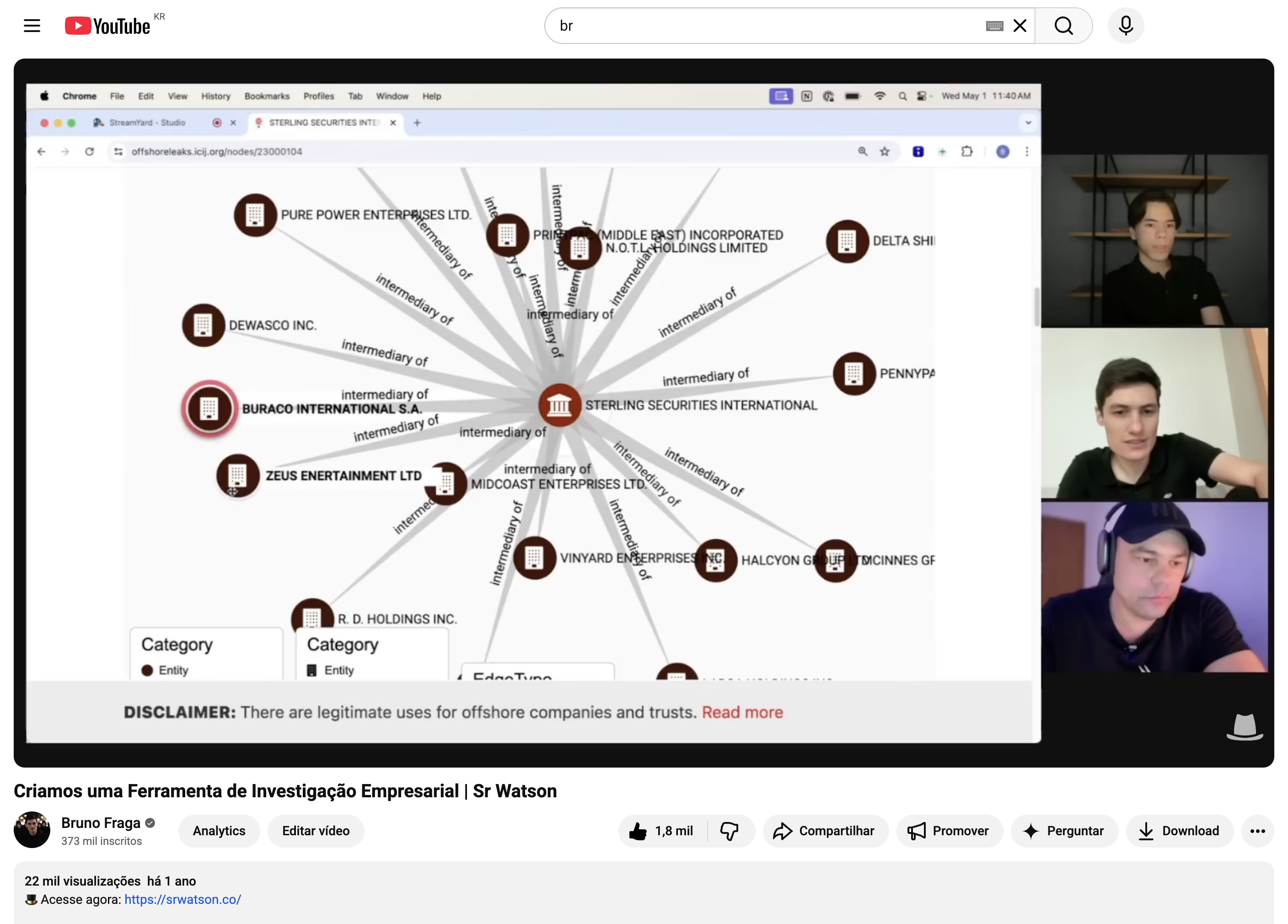Image resolution: width=1288 pixels, height=924 pixels.
Task: Clear the search box text
Action: 1020,26
